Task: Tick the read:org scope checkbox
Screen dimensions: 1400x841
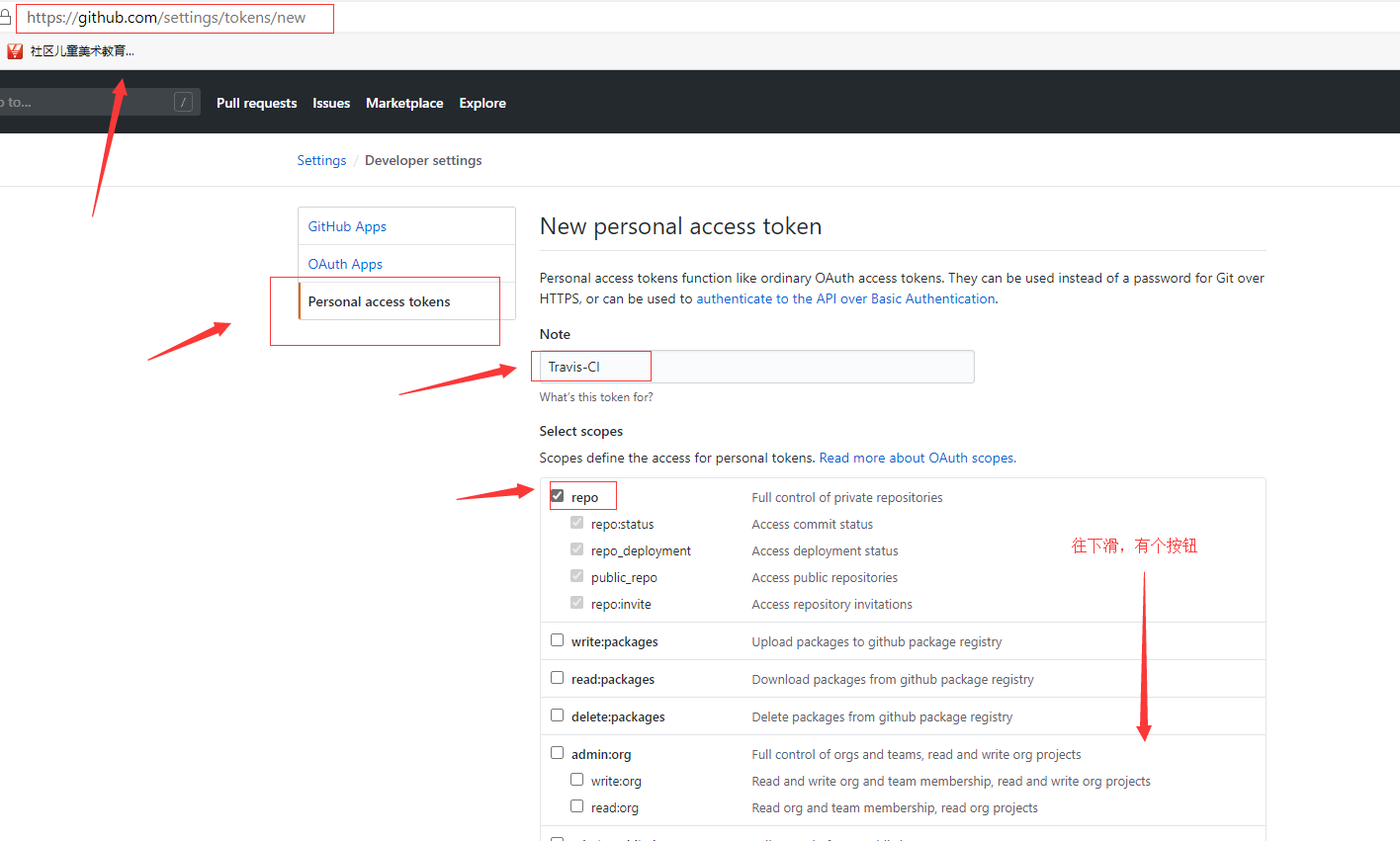Action: pyautogui.click(x=576, y=806)
